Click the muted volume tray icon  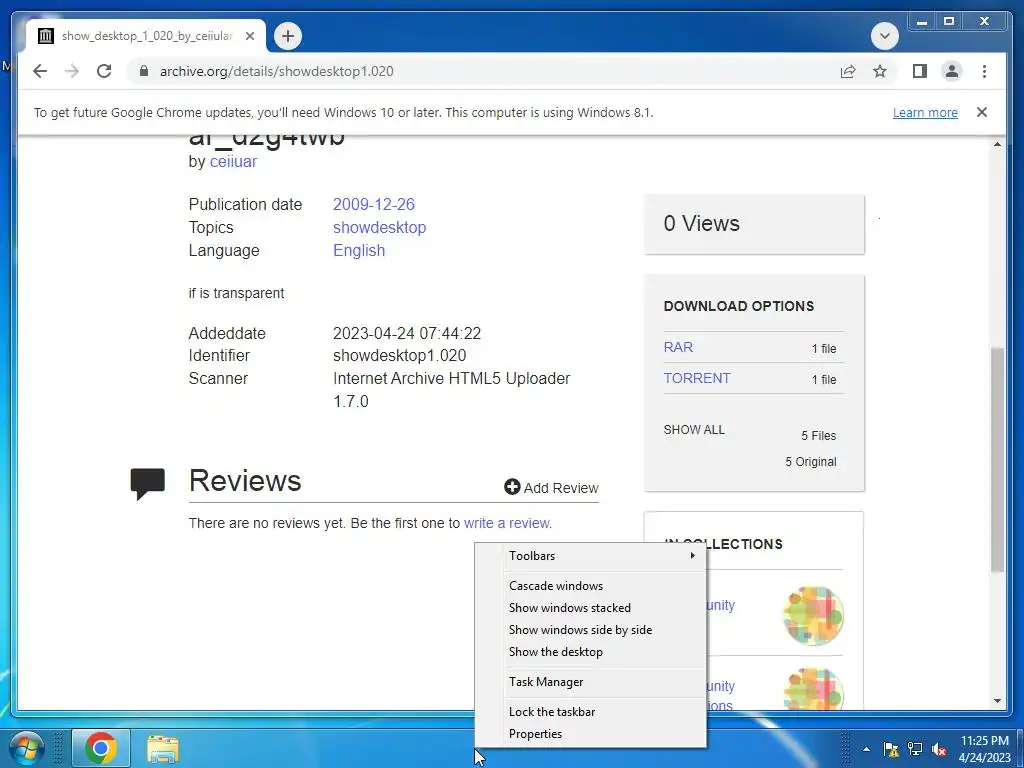tap(938, 750)
